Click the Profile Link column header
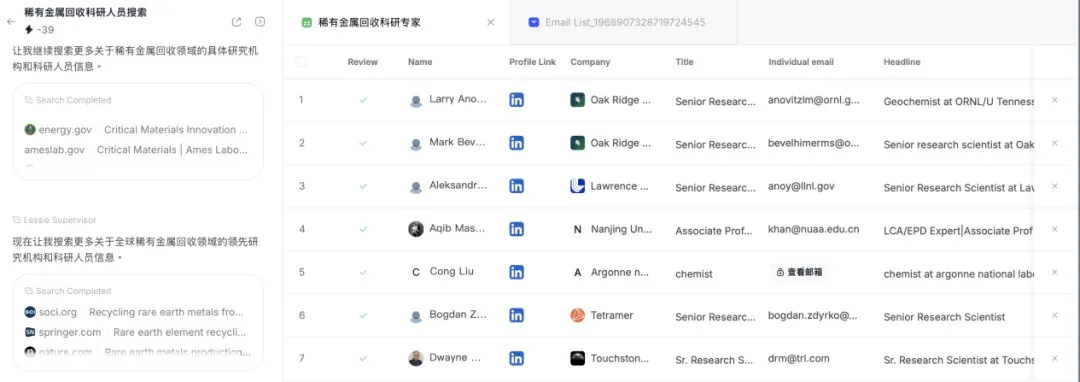The height and width of the screenshot is (382, 1080). [532, 62]
